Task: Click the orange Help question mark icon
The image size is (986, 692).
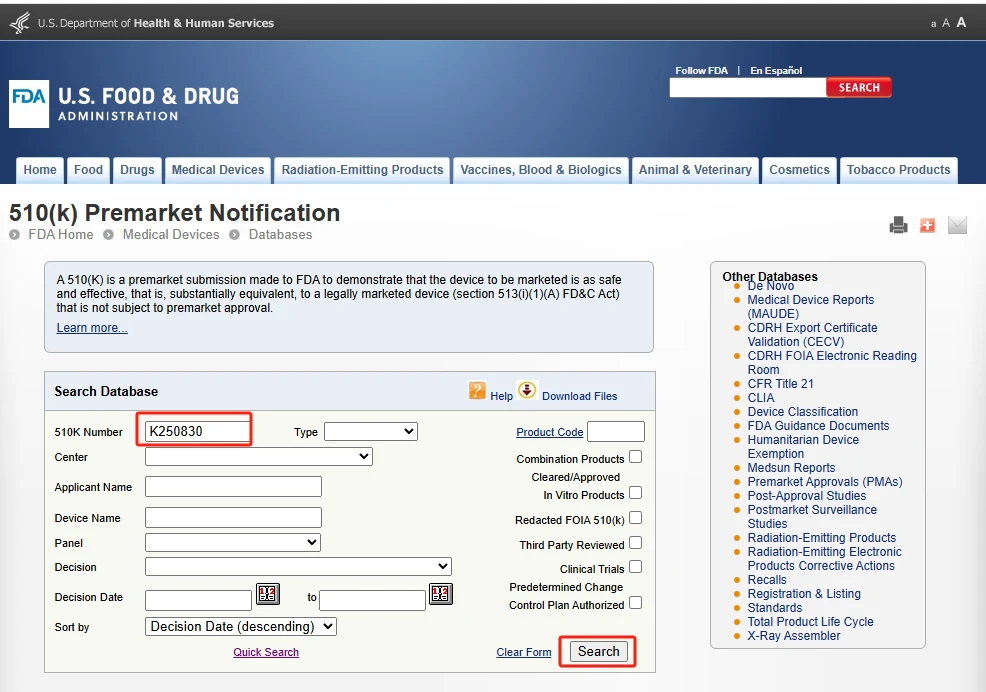Action: [477, 391]
